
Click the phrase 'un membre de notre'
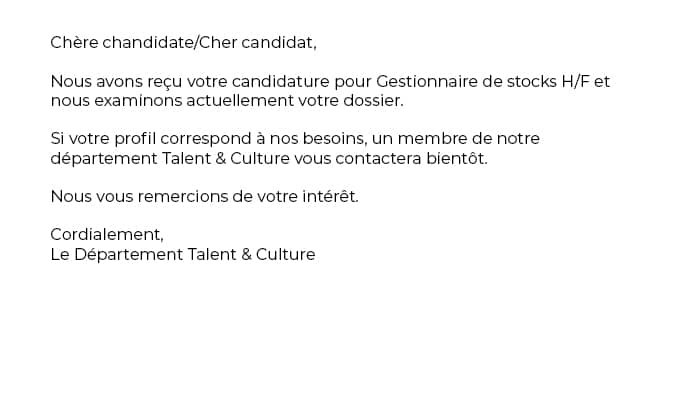pyautogui.click(x=456, y=139)
